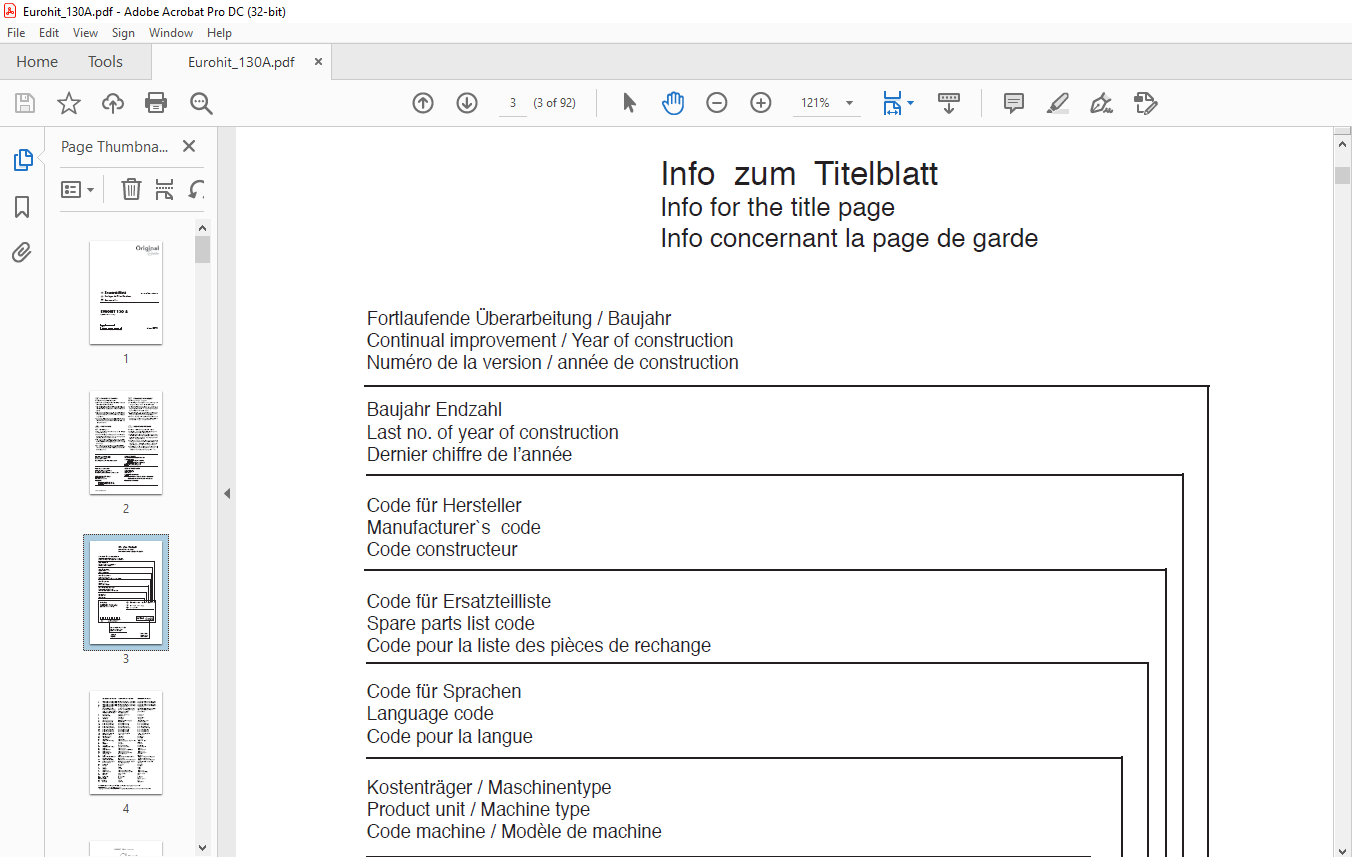Screen dimensions: 1352x857
Task: Print the document via printer icon
Action: (x=156, y=103)
